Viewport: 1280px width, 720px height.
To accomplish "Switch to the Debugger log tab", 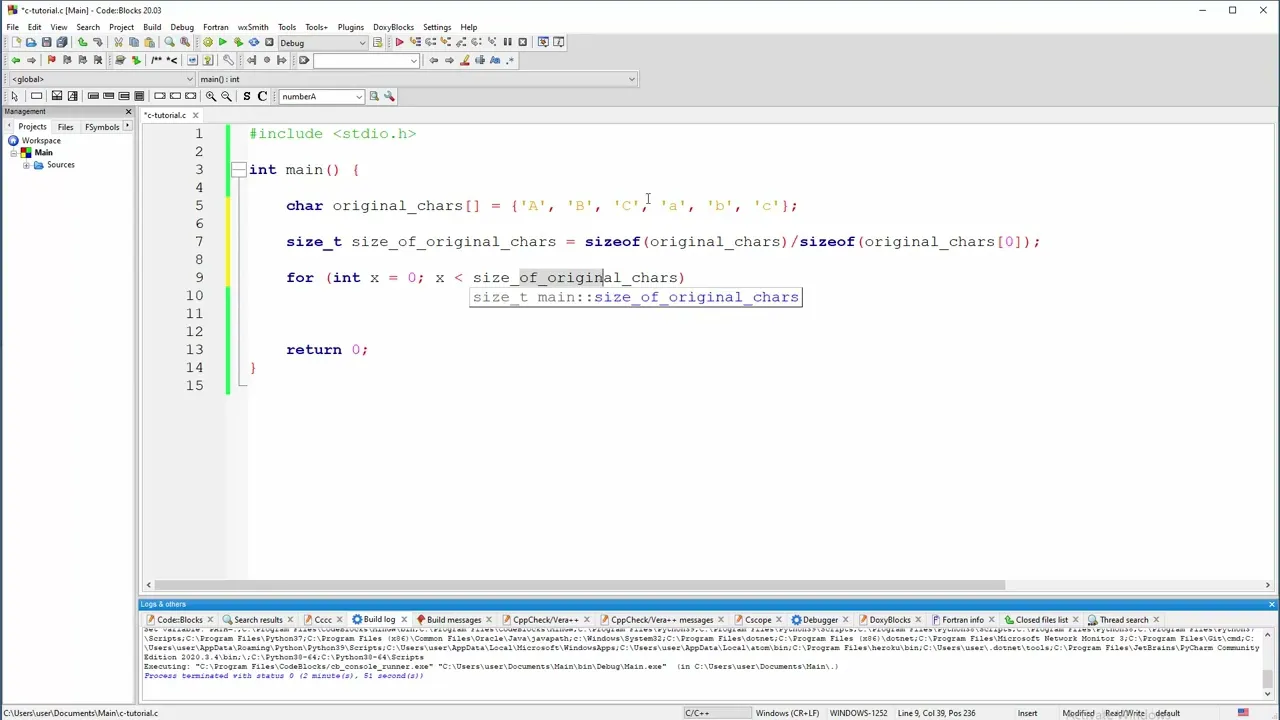I will point(820,620).
